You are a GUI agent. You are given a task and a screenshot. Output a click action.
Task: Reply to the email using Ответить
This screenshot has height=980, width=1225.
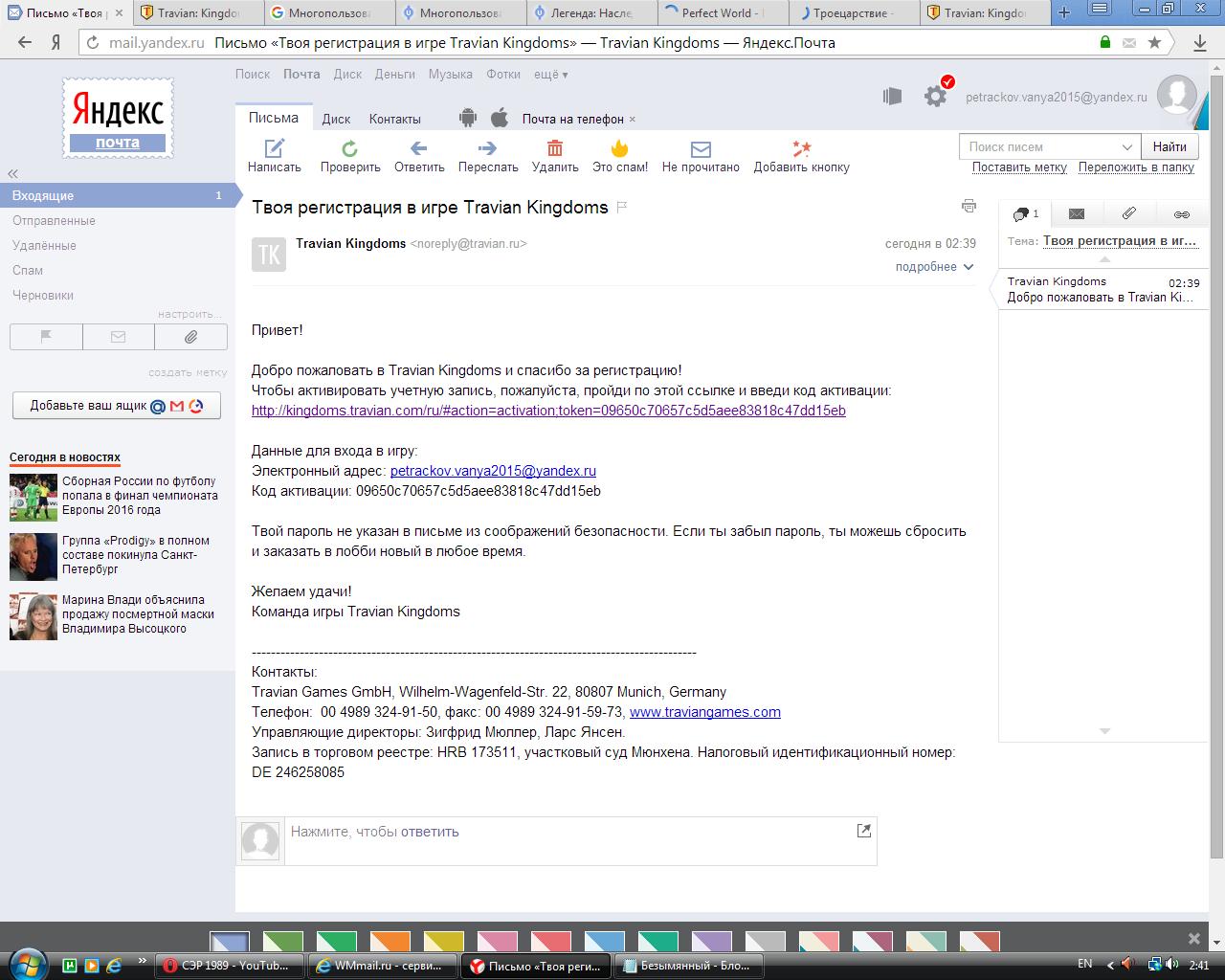(419, 156)
